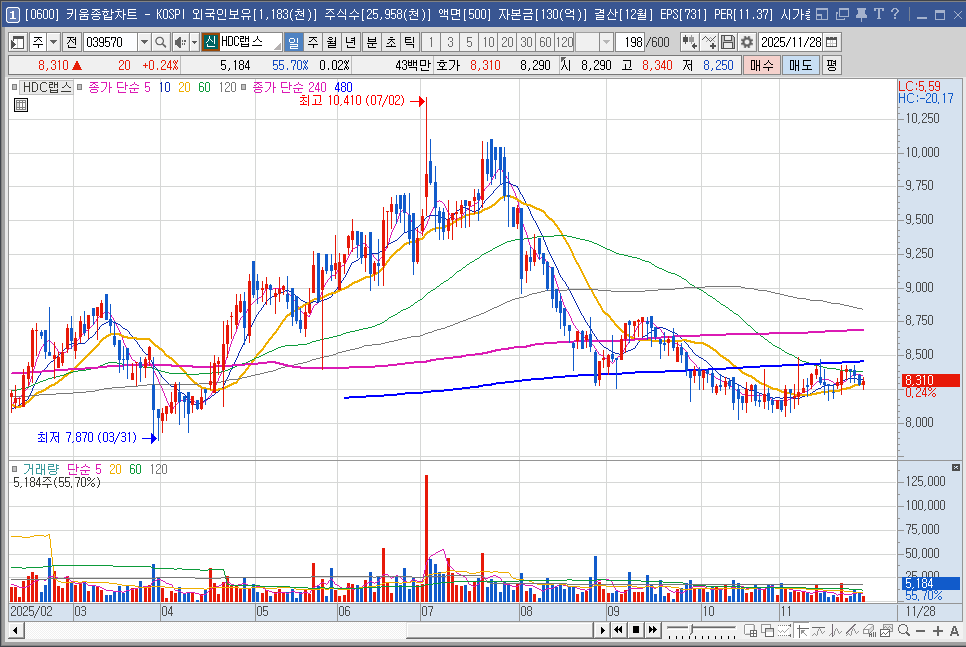
Task: Select the 초 second period toggle
Action: click(x=391, y=42)
